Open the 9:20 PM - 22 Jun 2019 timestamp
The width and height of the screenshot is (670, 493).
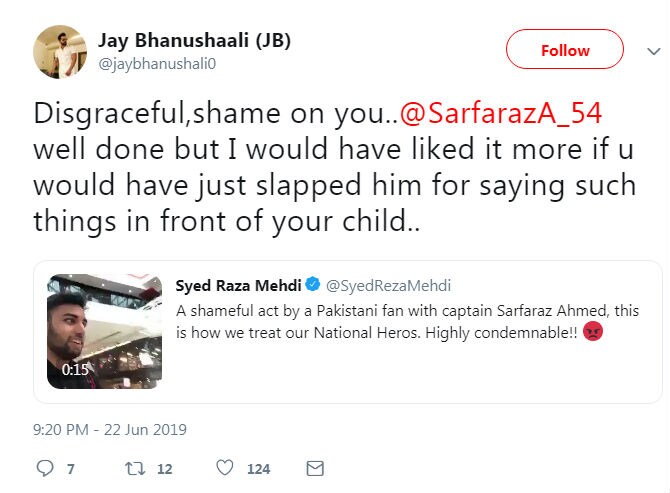110,430
